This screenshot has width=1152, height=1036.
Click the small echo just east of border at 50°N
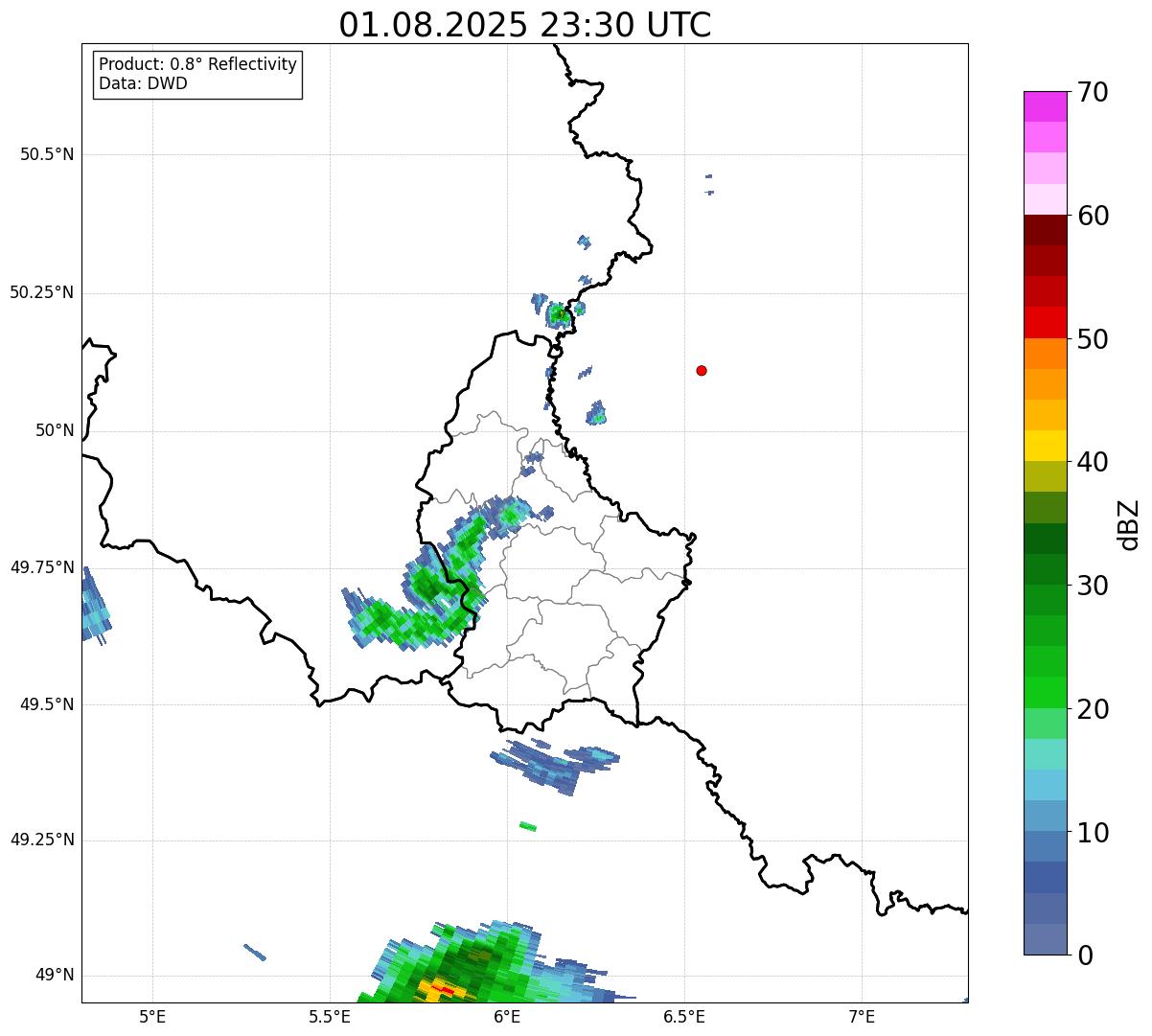point(596,413)
